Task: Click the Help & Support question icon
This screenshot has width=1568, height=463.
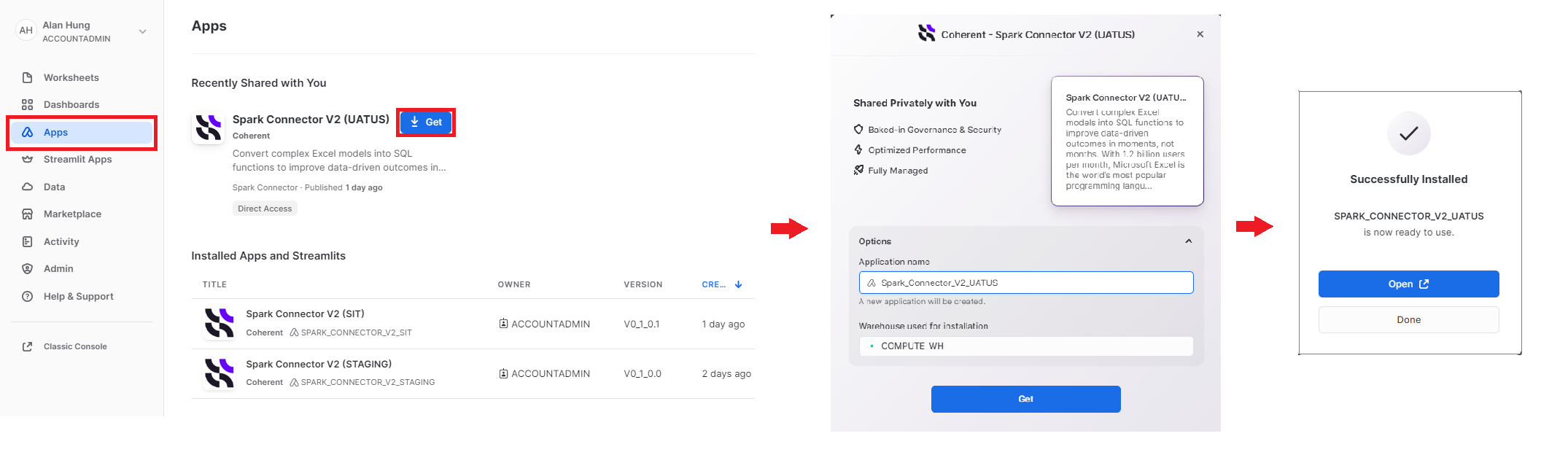Action: (28, 297)
